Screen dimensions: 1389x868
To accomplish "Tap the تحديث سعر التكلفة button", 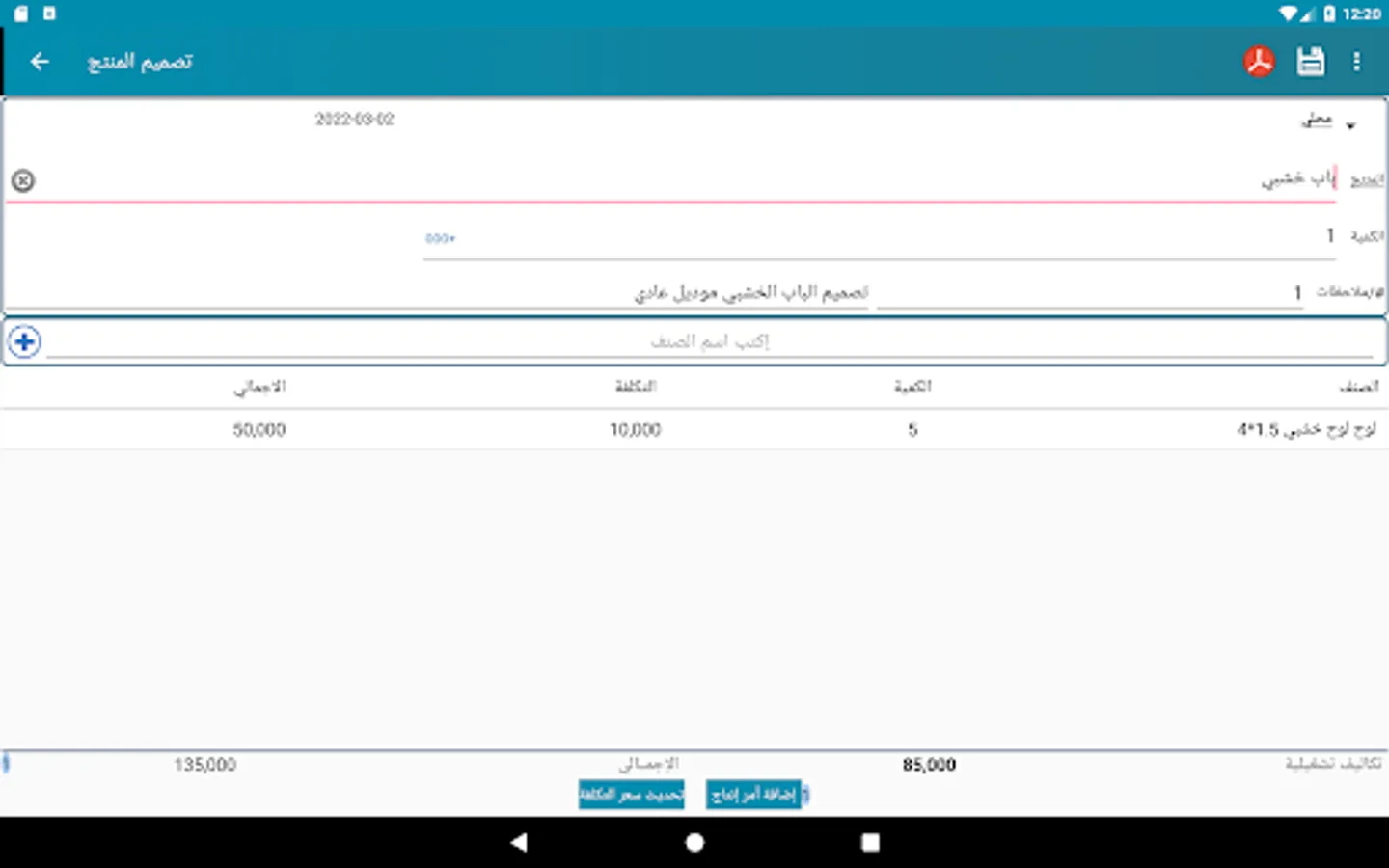I will pos(632,795).
